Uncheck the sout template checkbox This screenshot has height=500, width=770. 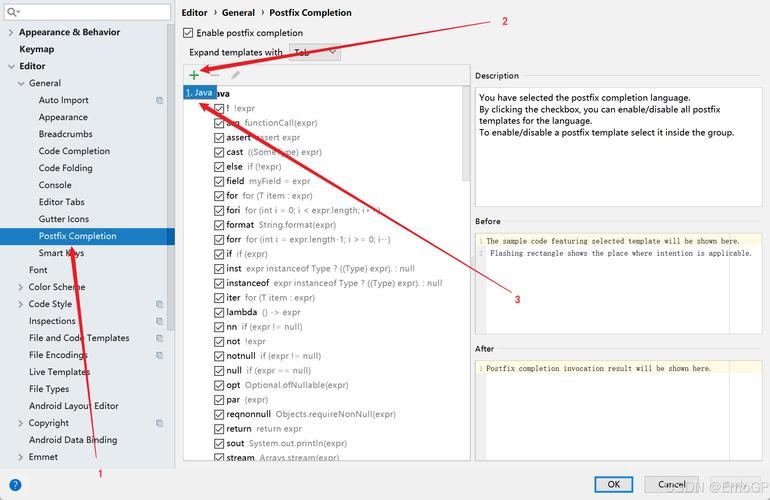tap(219, 443)
